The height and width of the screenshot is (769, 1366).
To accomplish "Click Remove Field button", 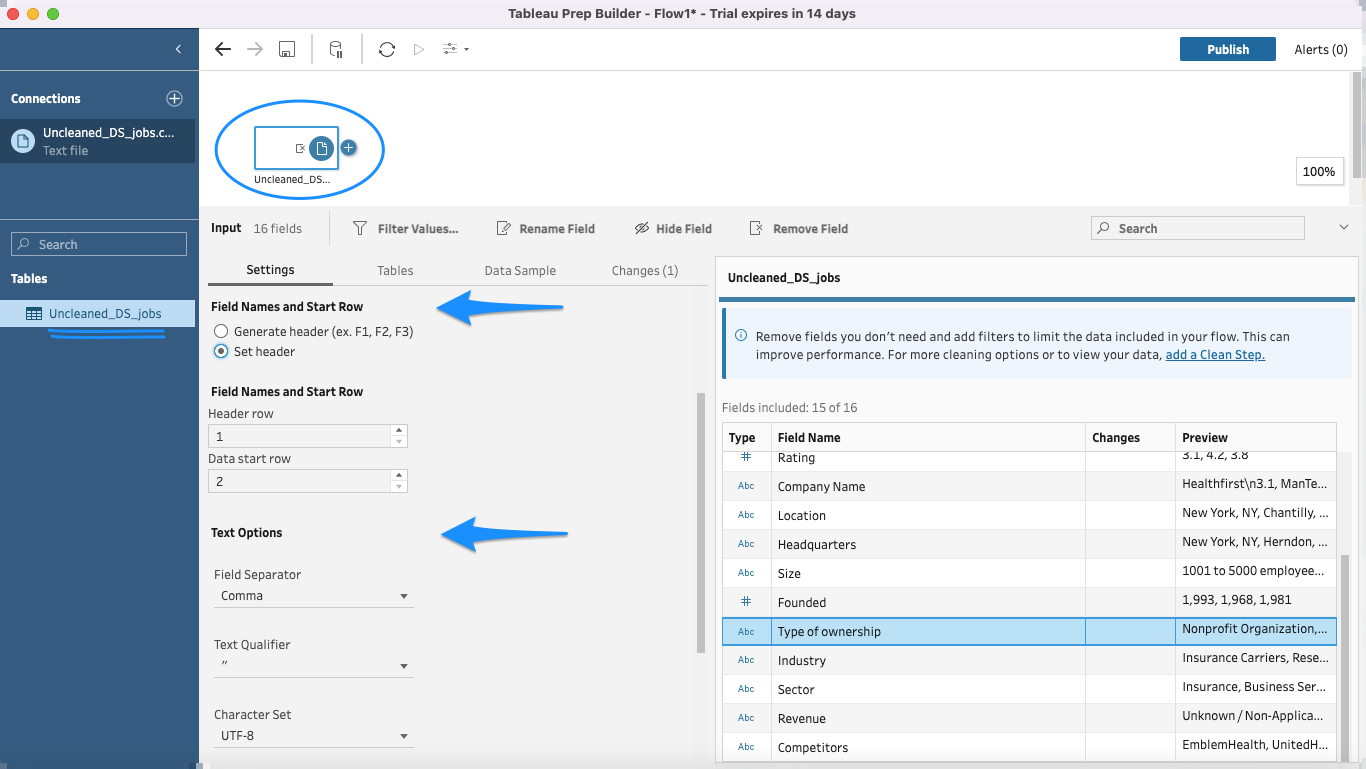I will click(x=798, y=229).
